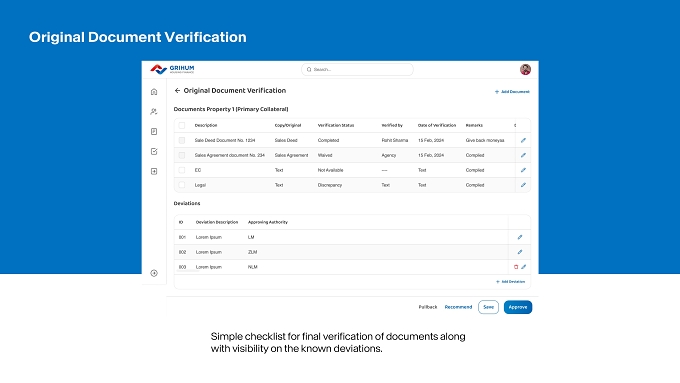The image size is (680, 383).
Task: Open the user profile avatar
Action: [x=525, y=69]
